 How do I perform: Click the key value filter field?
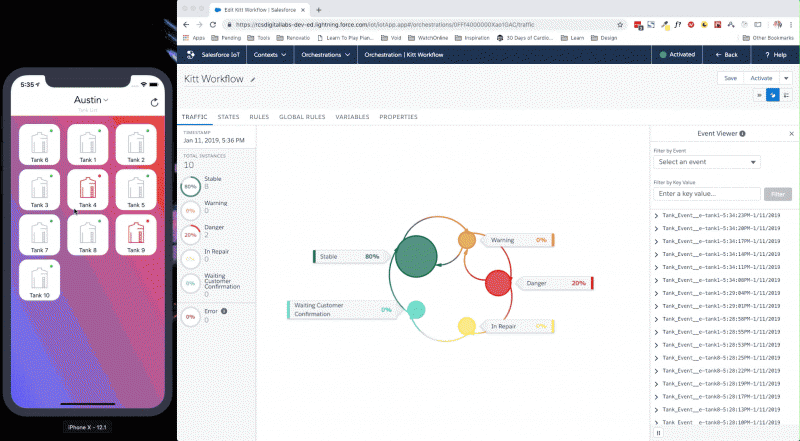707,194
